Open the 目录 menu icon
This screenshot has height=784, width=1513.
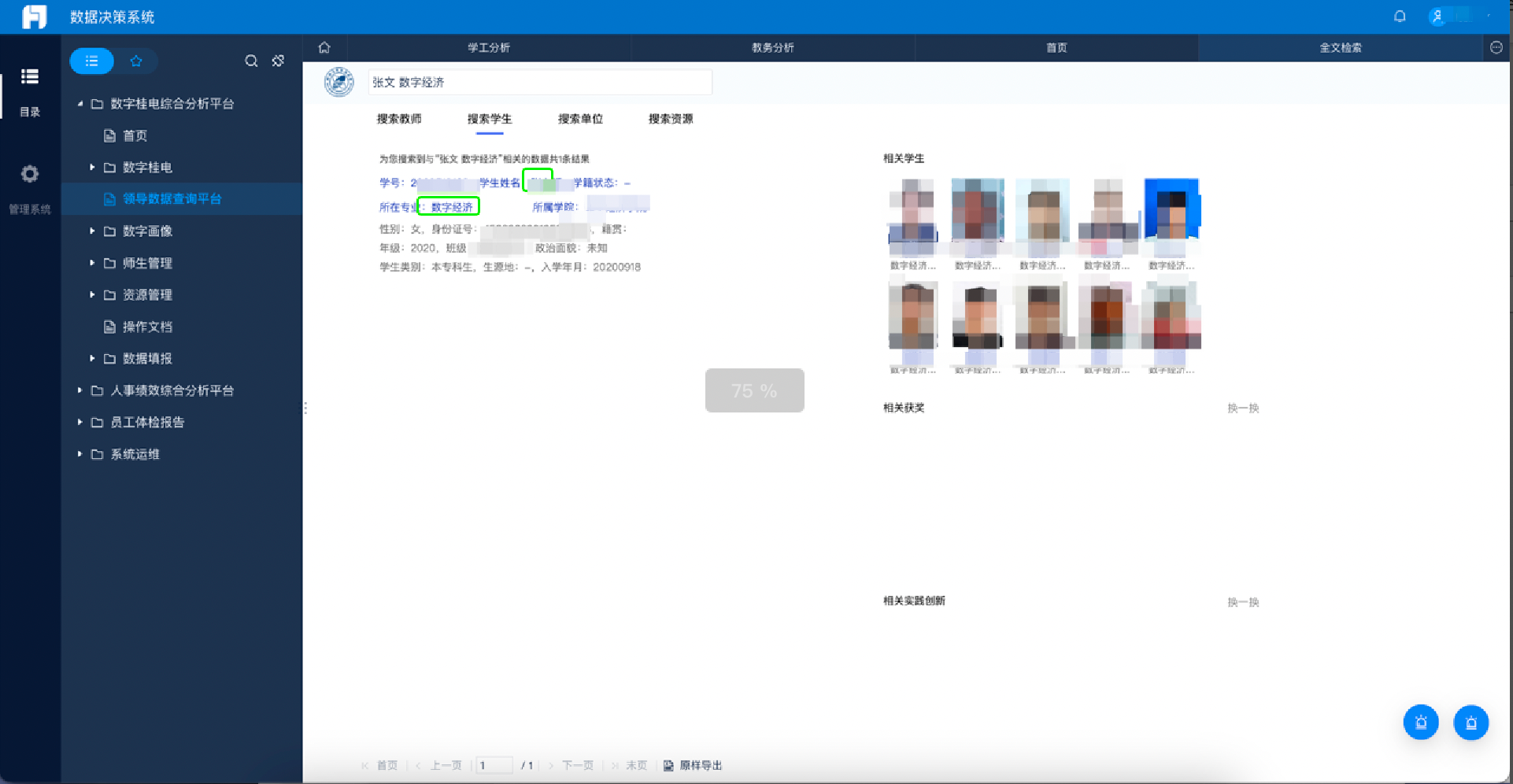pos(30,76)
